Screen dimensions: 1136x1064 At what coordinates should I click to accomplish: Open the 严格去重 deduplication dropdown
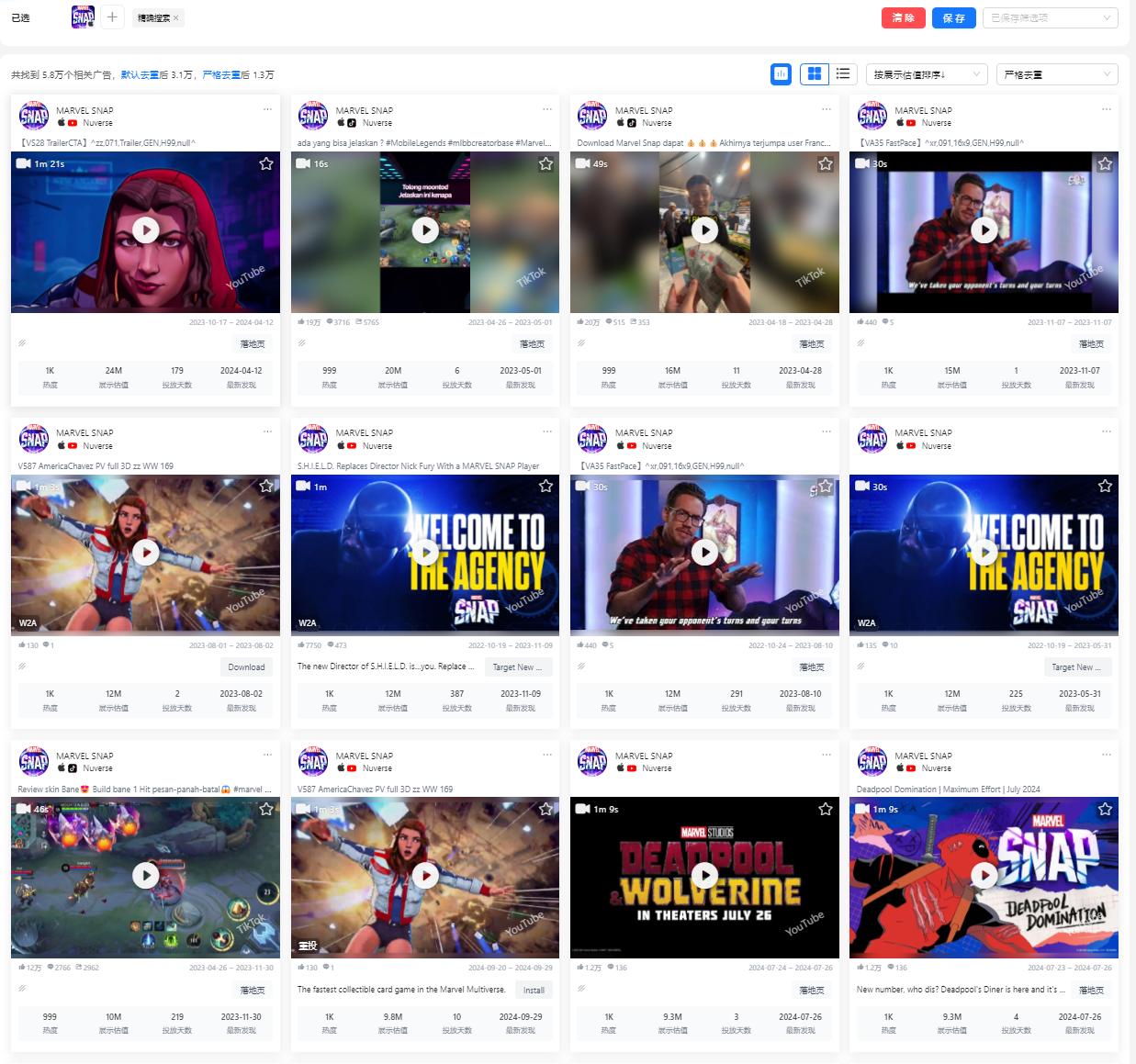(x=1056, y=74)
